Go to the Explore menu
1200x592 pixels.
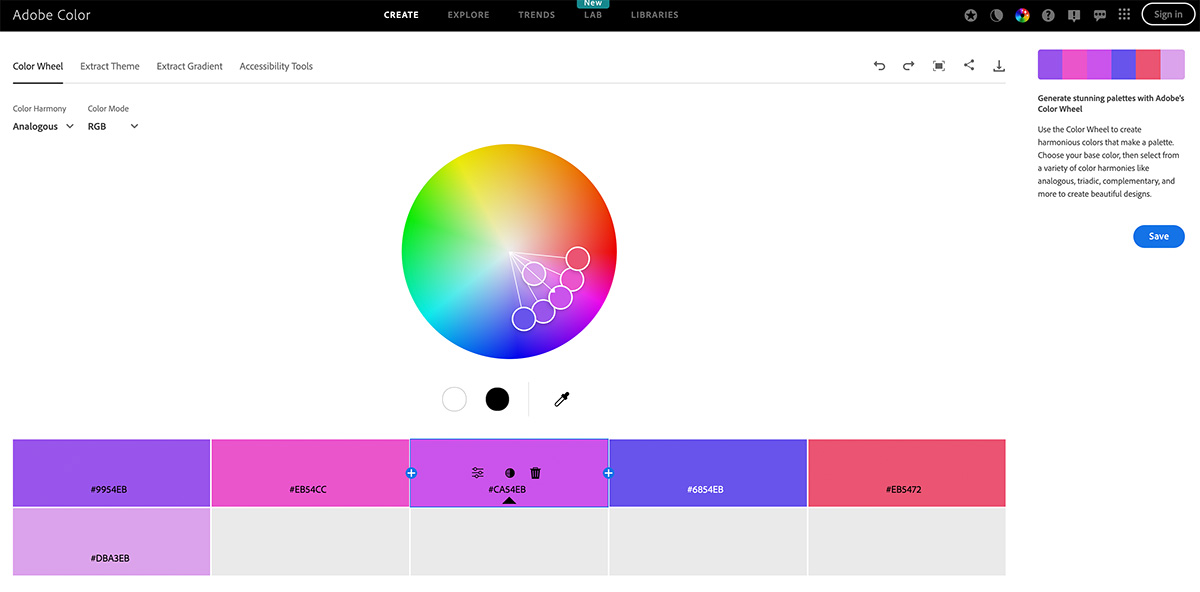468,15
